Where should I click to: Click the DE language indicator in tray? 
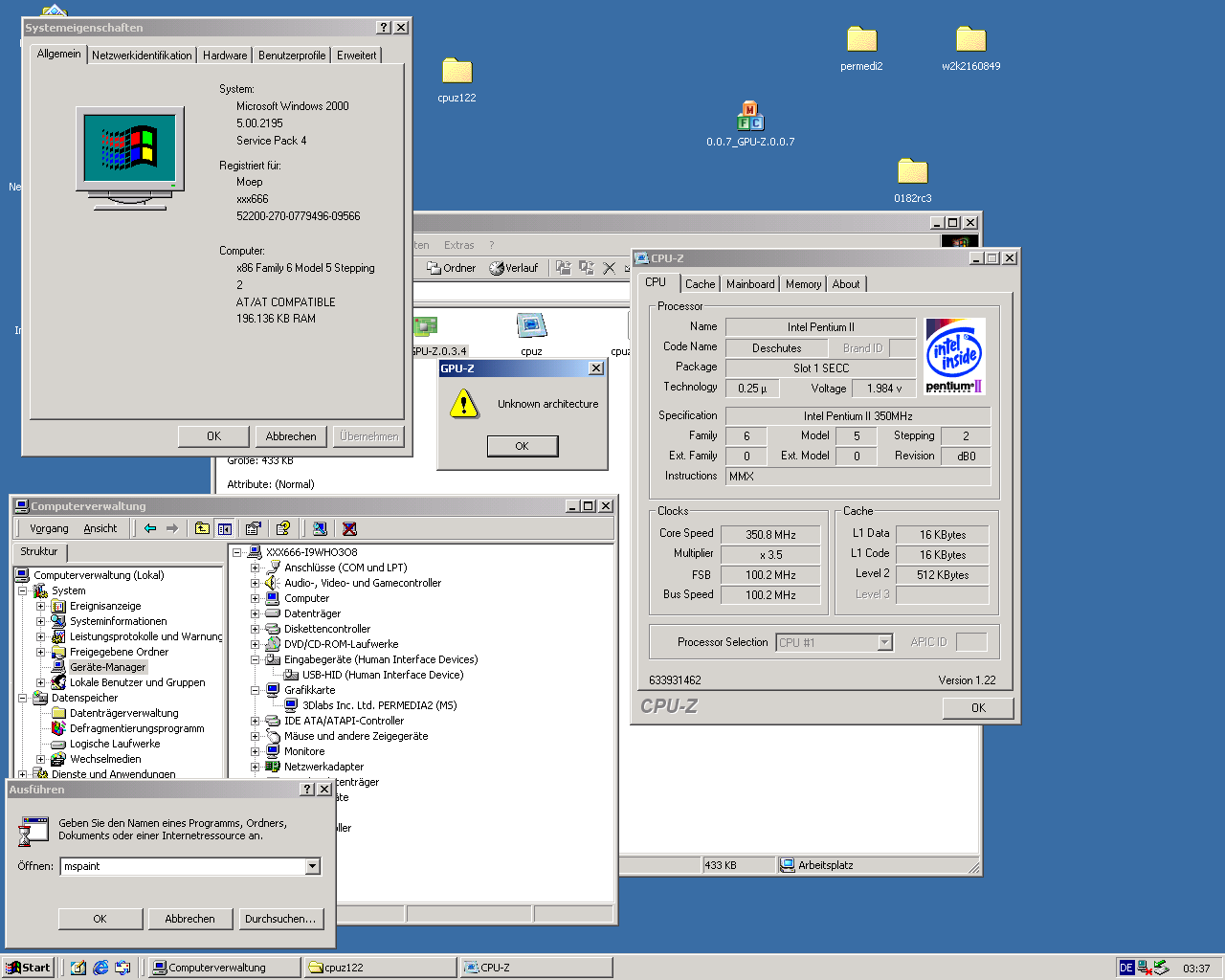point(1126,968)
